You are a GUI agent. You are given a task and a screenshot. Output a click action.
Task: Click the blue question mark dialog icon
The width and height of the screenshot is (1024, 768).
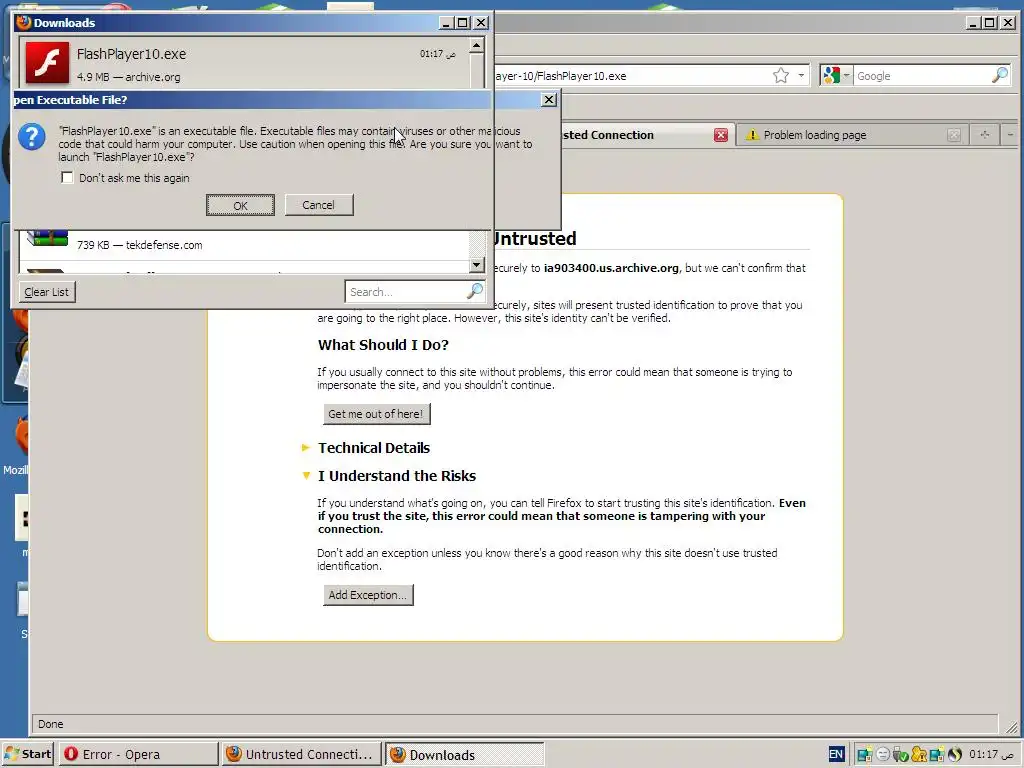coord(31,137)
